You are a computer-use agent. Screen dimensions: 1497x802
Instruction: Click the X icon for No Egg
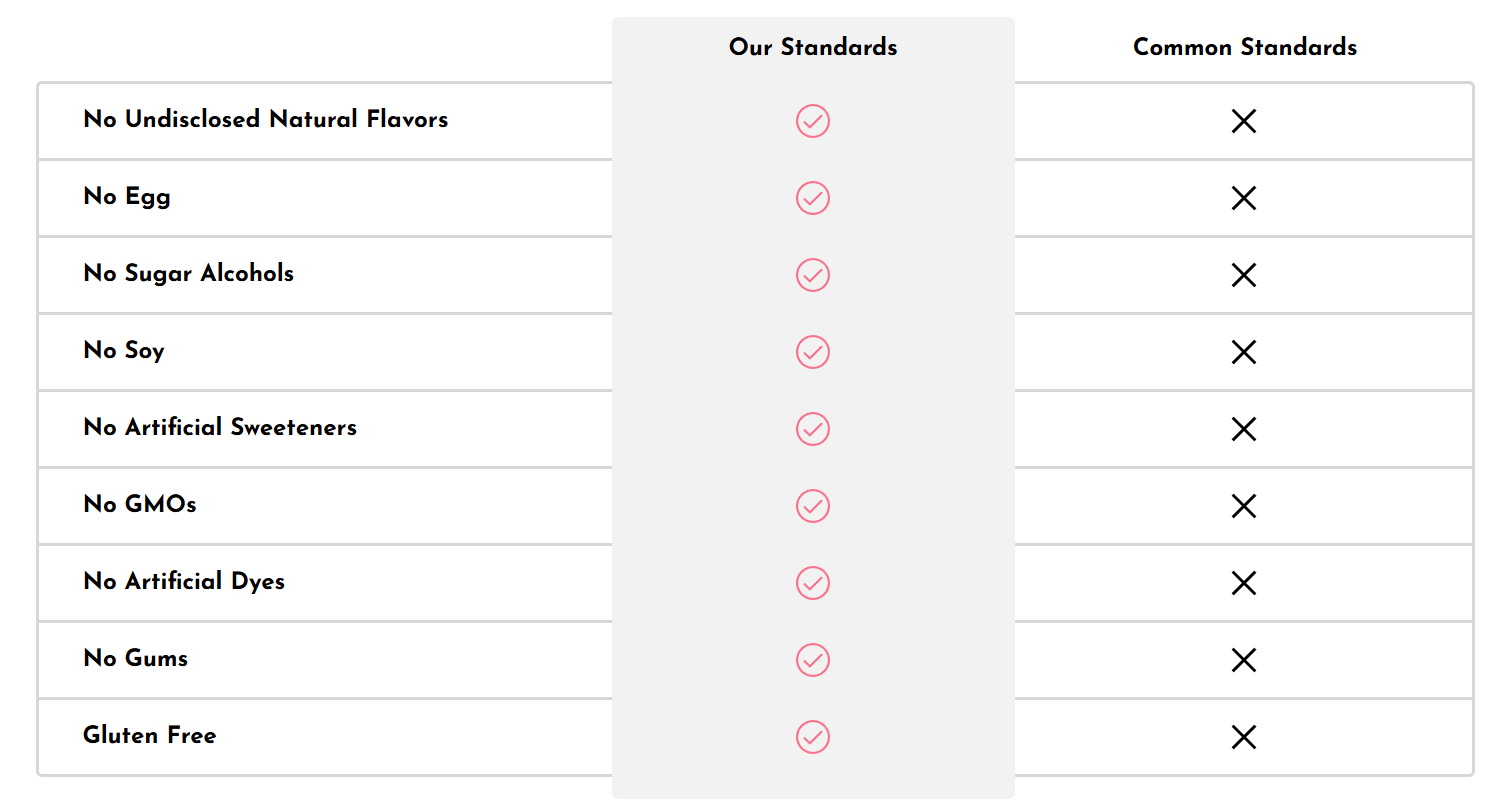(1244, 198)
